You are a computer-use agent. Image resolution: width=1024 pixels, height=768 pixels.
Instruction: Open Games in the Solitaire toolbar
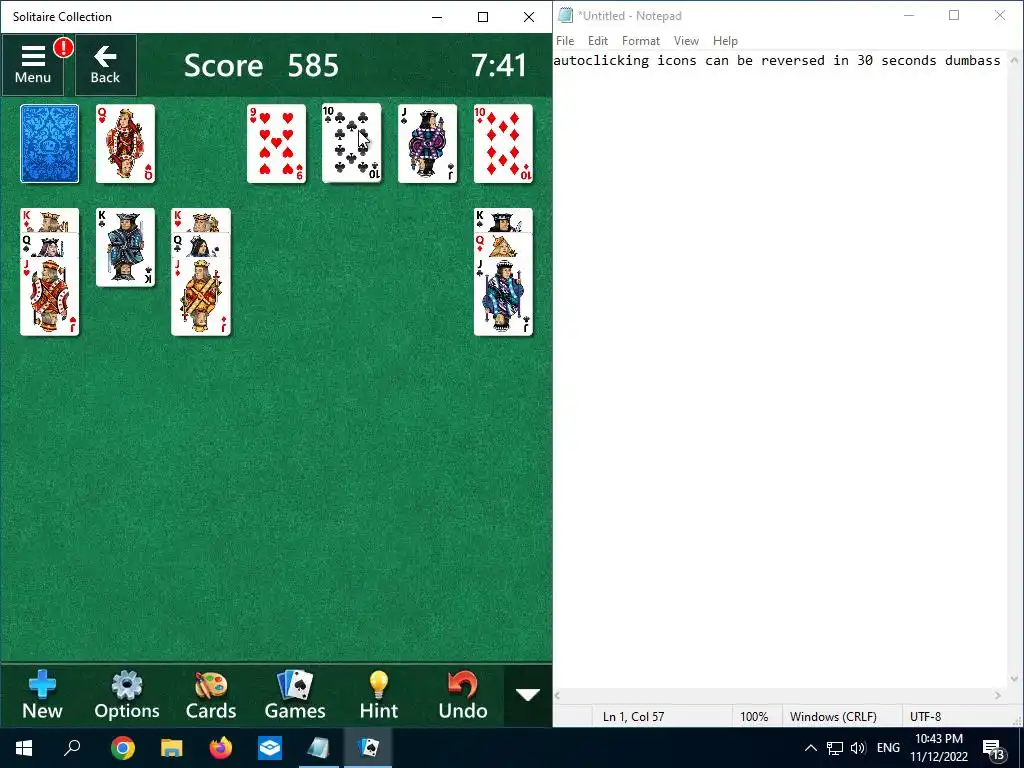click(295, 696)
